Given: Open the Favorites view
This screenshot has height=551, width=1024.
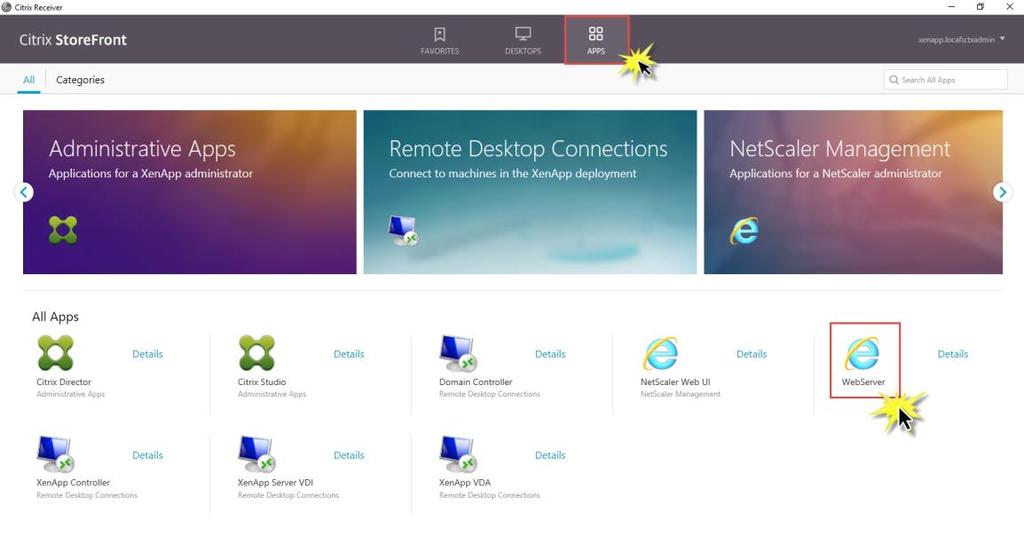Looking at the screenshot, I should click(440, 40).
